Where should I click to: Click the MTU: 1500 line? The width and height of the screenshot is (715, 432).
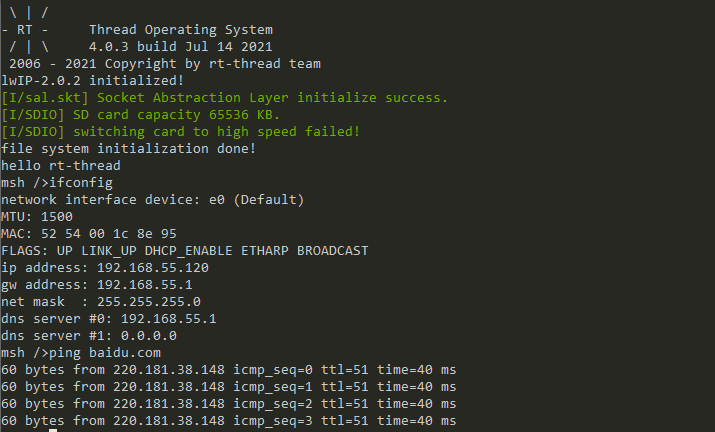click(37, 217)
